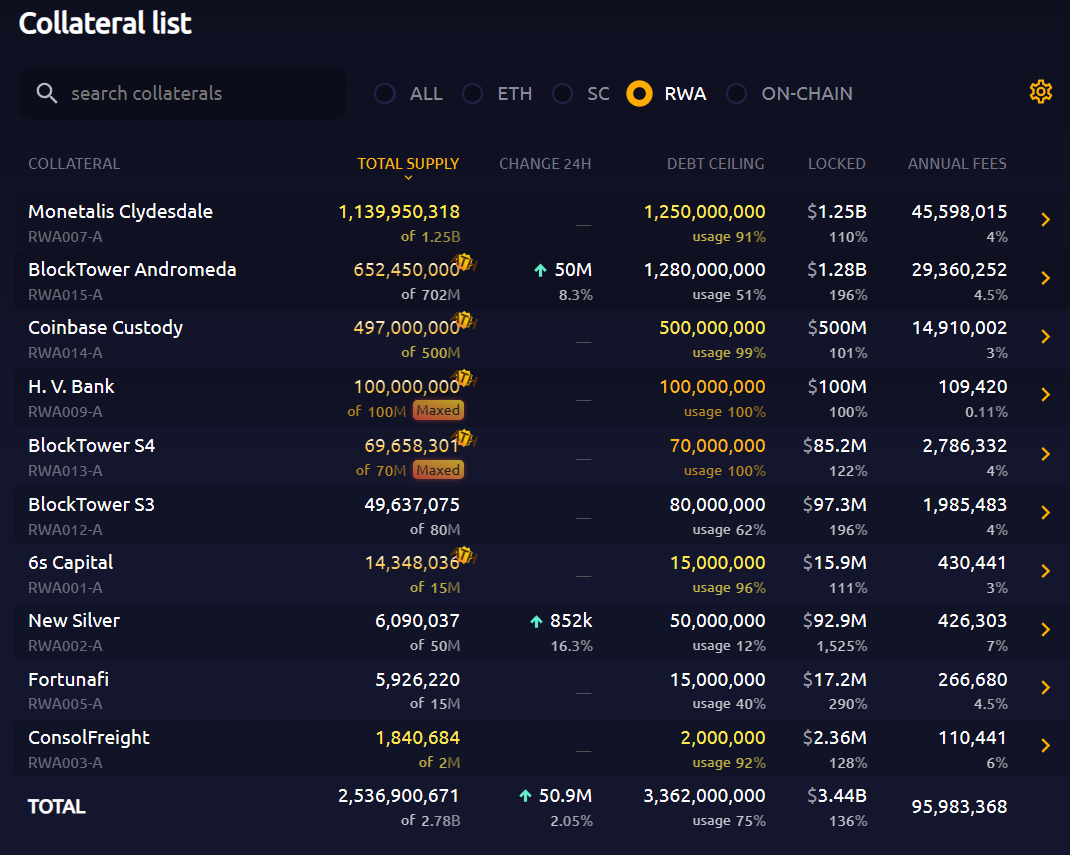
Task: Expand the Monetalis Clydesdale row chevron
Action: (1046, 220)
